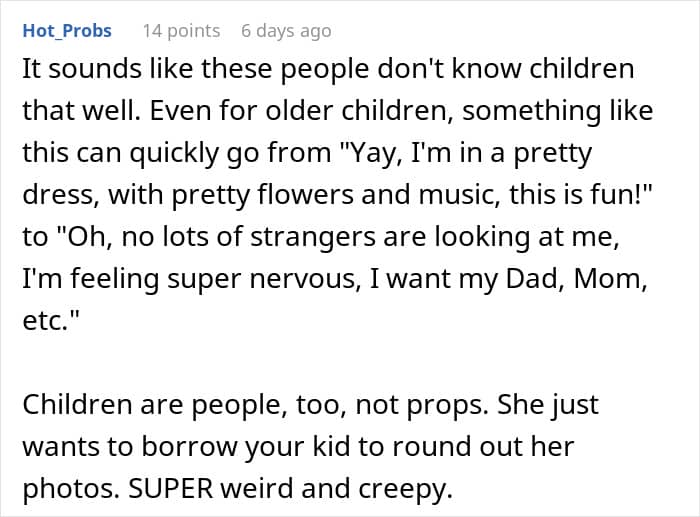Click the '6 days ago' timestamp

click(x=285, y=31)
